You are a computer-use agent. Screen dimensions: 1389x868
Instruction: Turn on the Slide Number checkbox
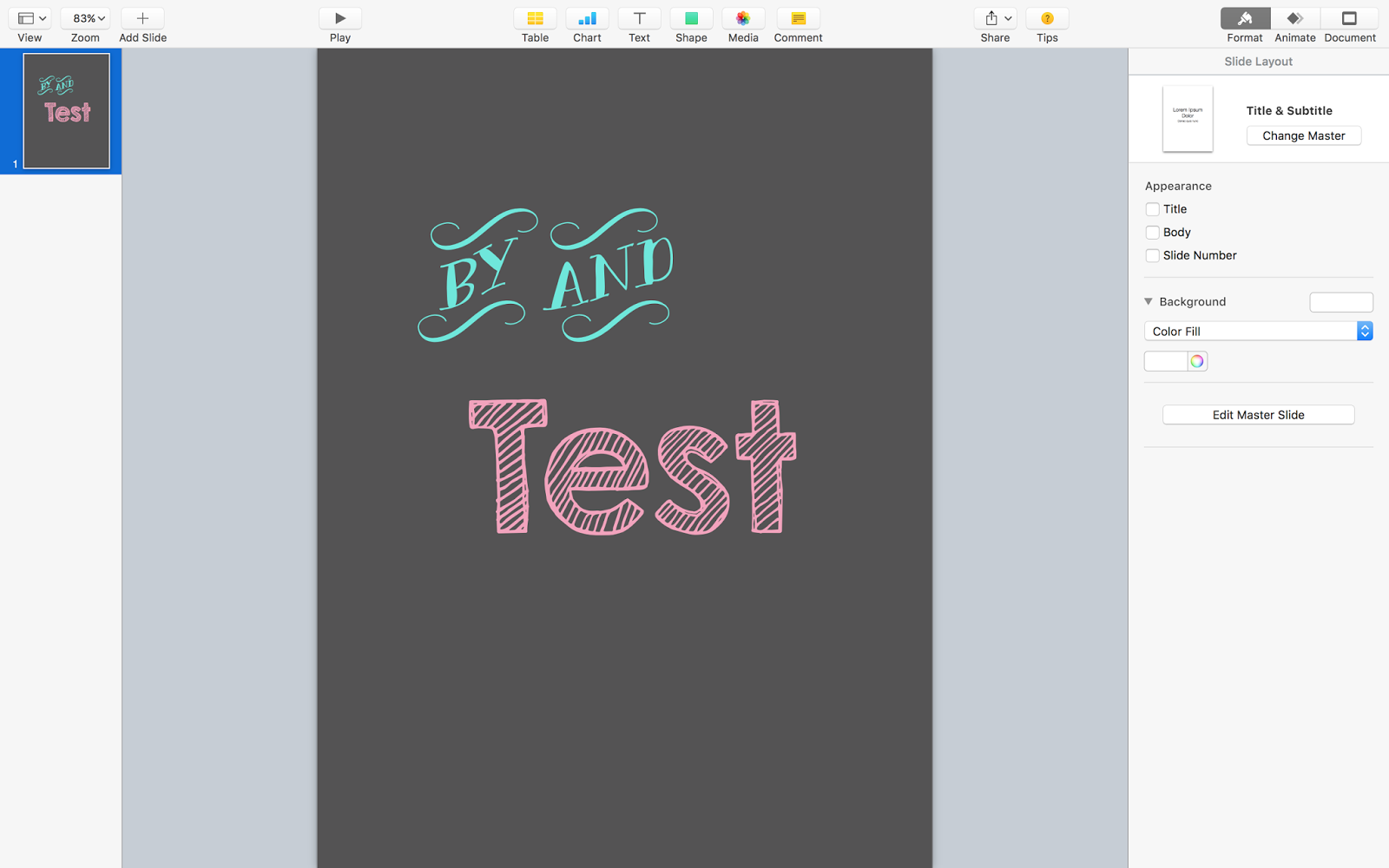pos(1153,255)
